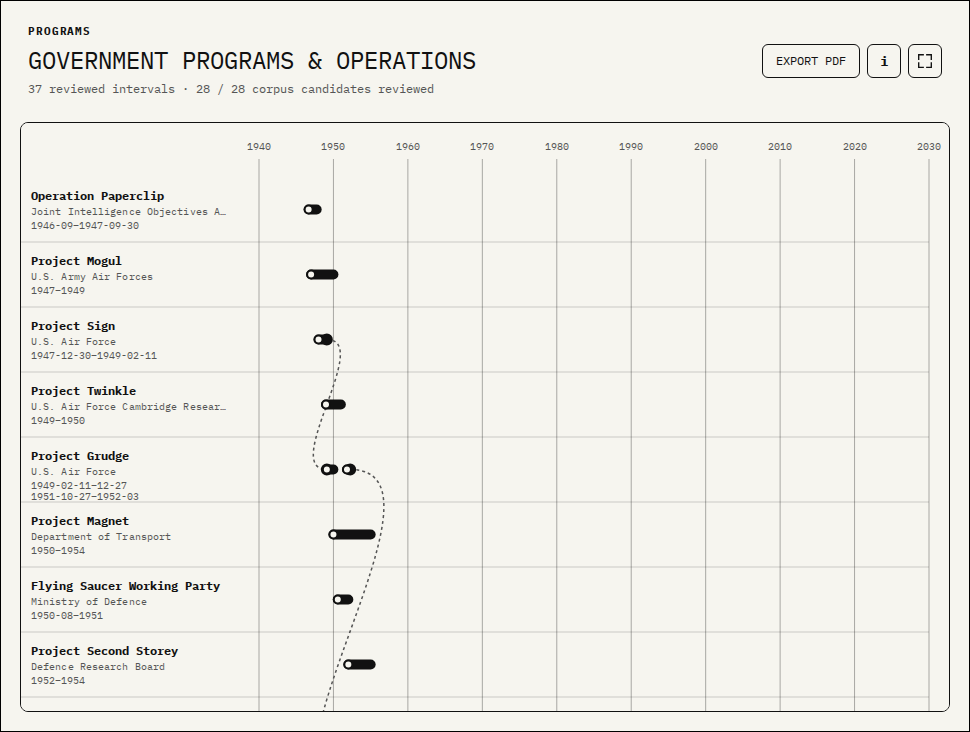Click 'U.S. Air Force Cambridge Resear…' text
This screenshot has height=732, width=970.
click(129, 407)
